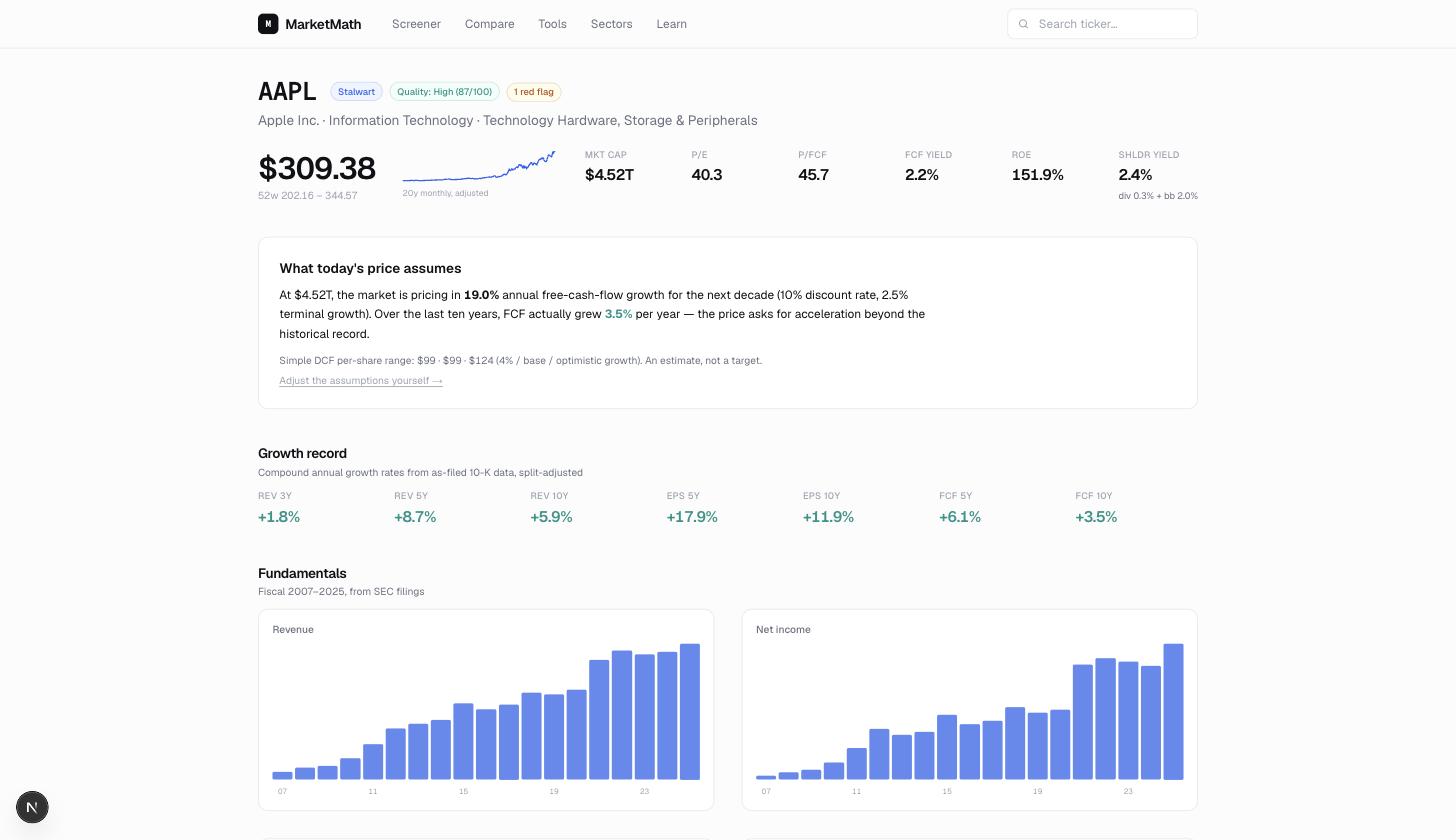Screen dimensions: 1456x840
Task: Click the 20y monthly price sparkline chart
Action: (479, 167)
